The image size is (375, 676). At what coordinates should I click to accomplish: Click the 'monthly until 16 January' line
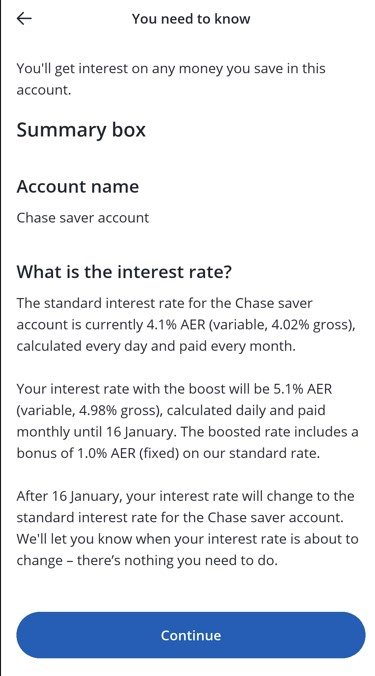pos(188,432)
